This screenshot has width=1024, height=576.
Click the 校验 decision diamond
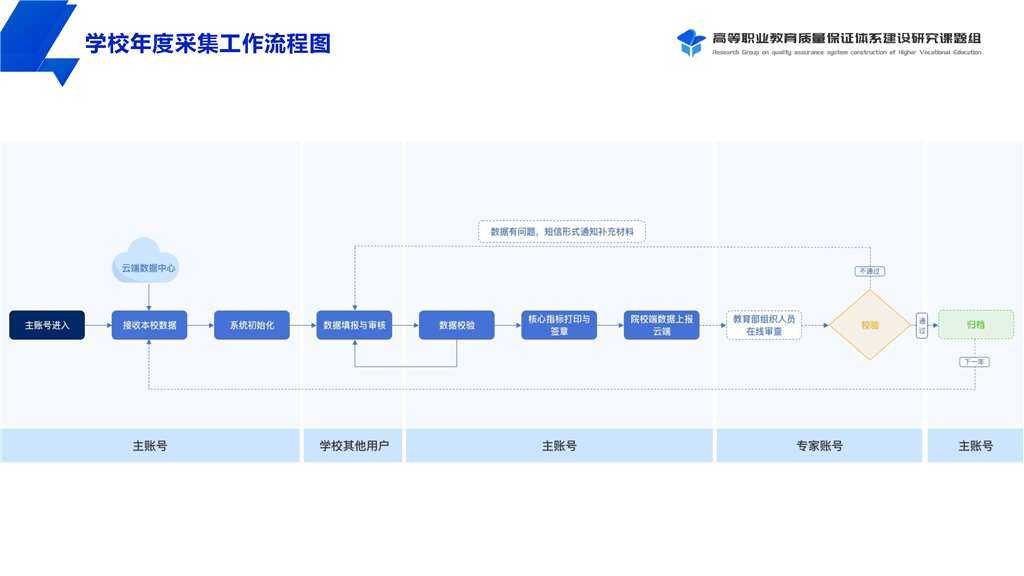pos(870,325)
